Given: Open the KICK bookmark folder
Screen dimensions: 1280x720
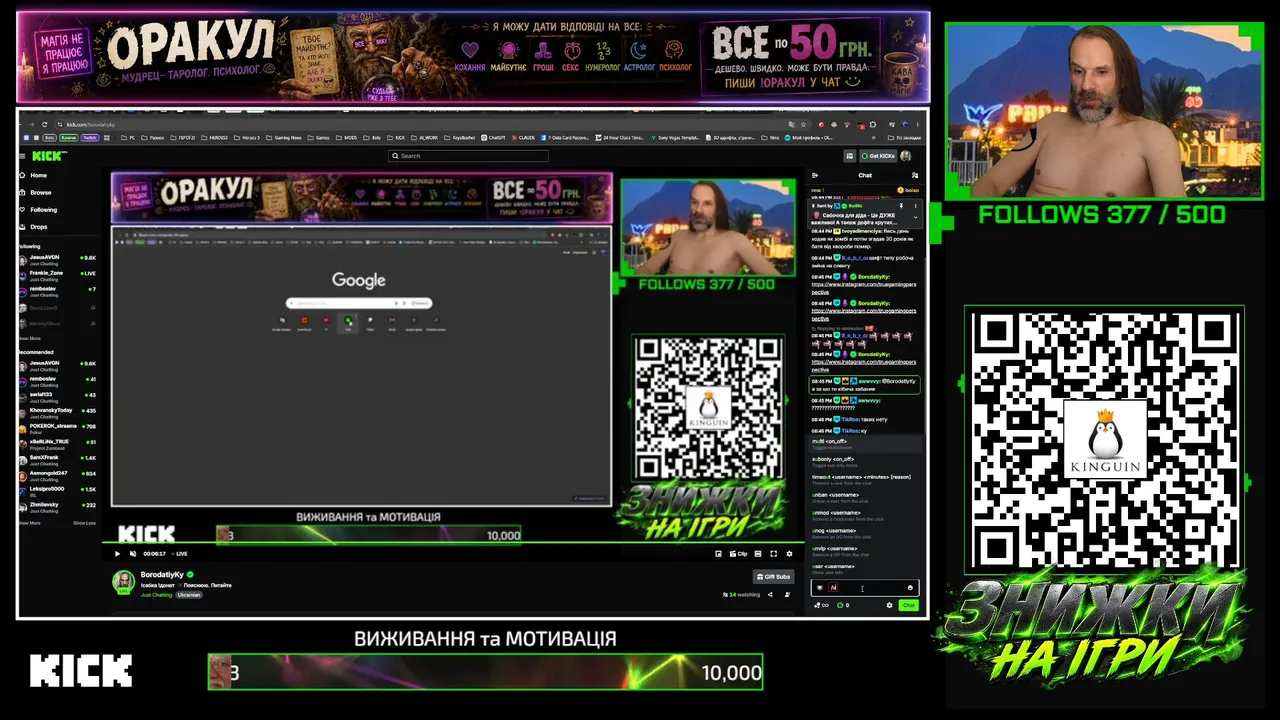Looking at the screenshot, I should click(x=397, y=137).
